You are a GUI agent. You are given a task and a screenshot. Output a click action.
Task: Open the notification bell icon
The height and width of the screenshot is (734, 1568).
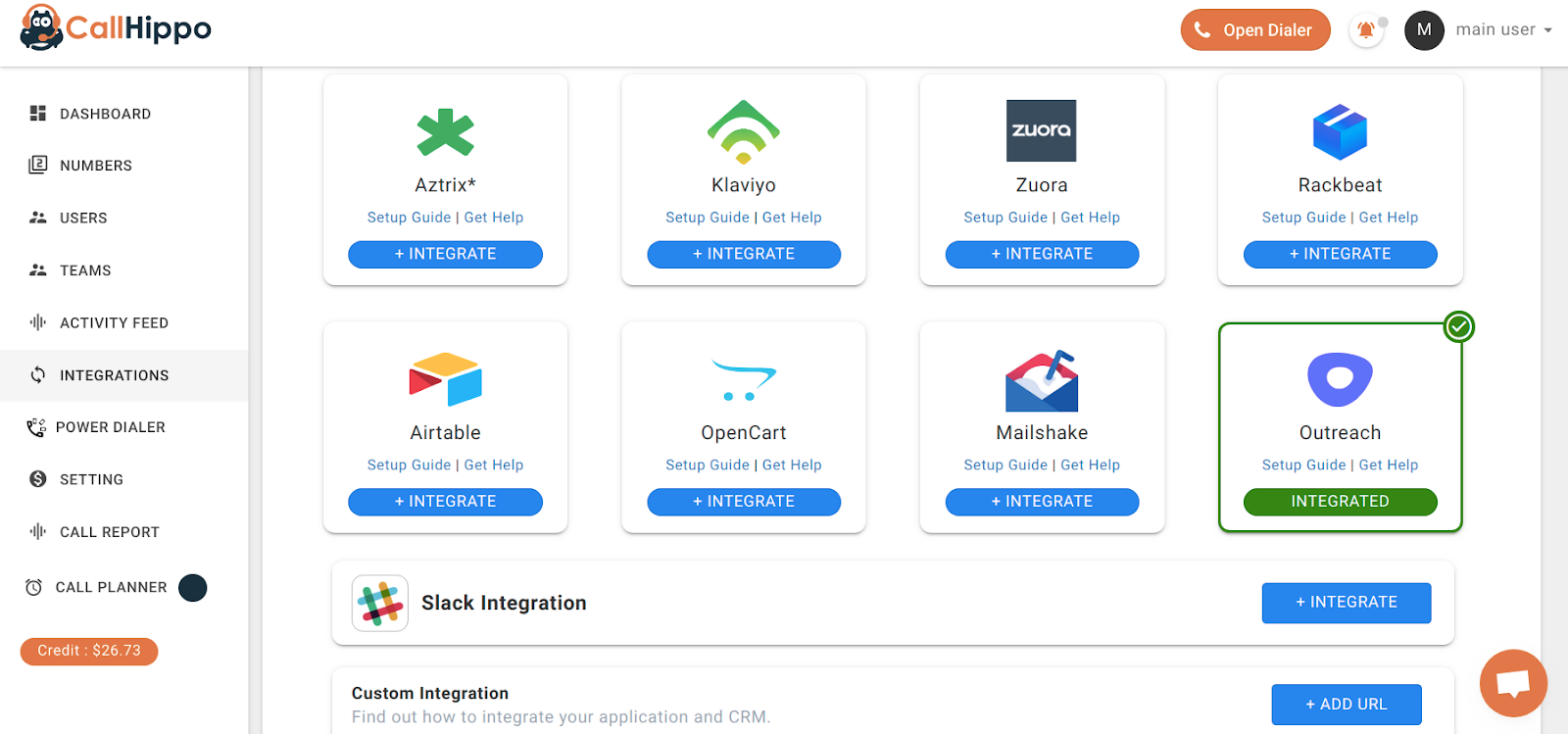(x=1366, y=30)
